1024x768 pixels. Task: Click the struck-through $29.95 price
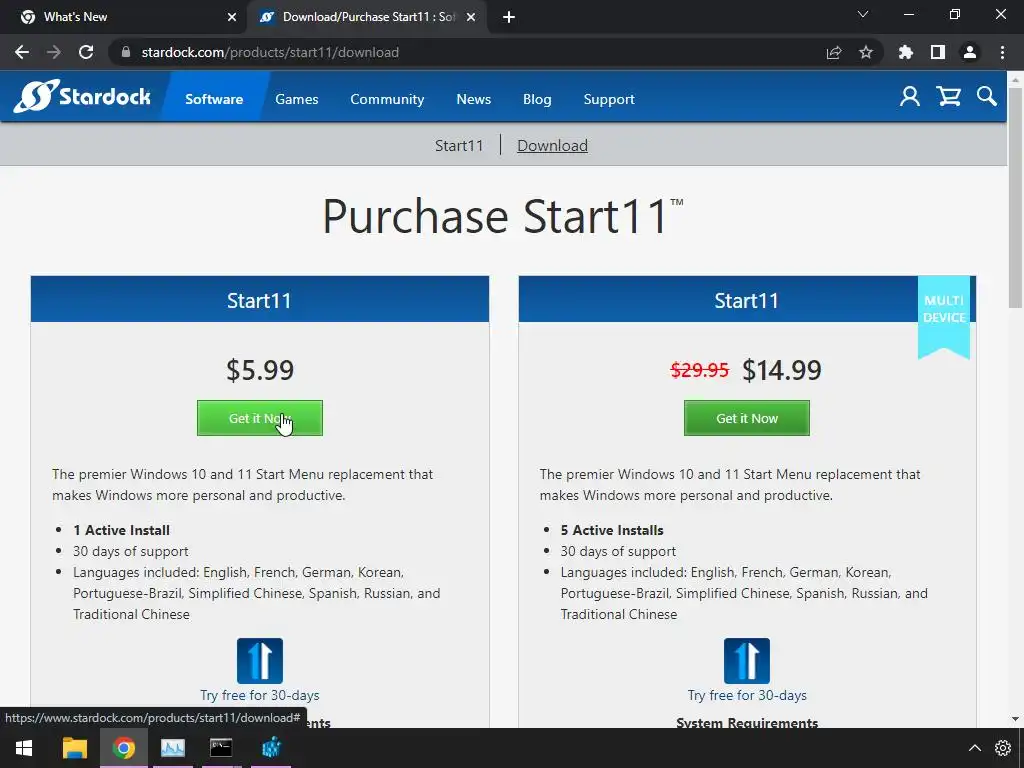[699, 370]
